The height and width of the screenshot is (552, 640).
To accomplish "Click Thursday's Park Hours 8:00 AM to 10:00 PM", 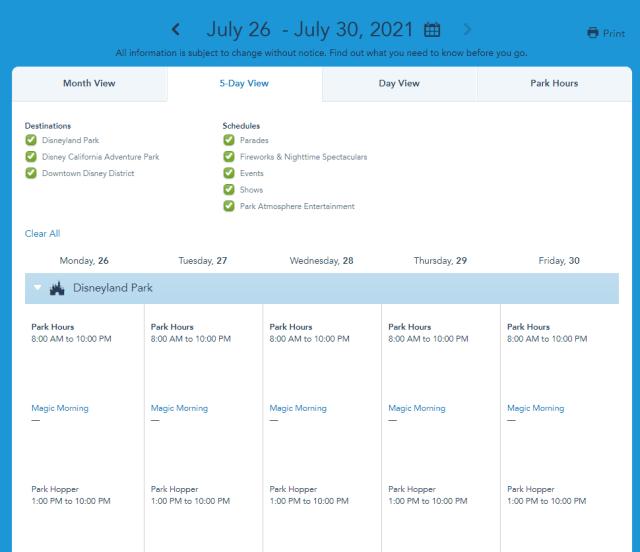I will 428,339.
